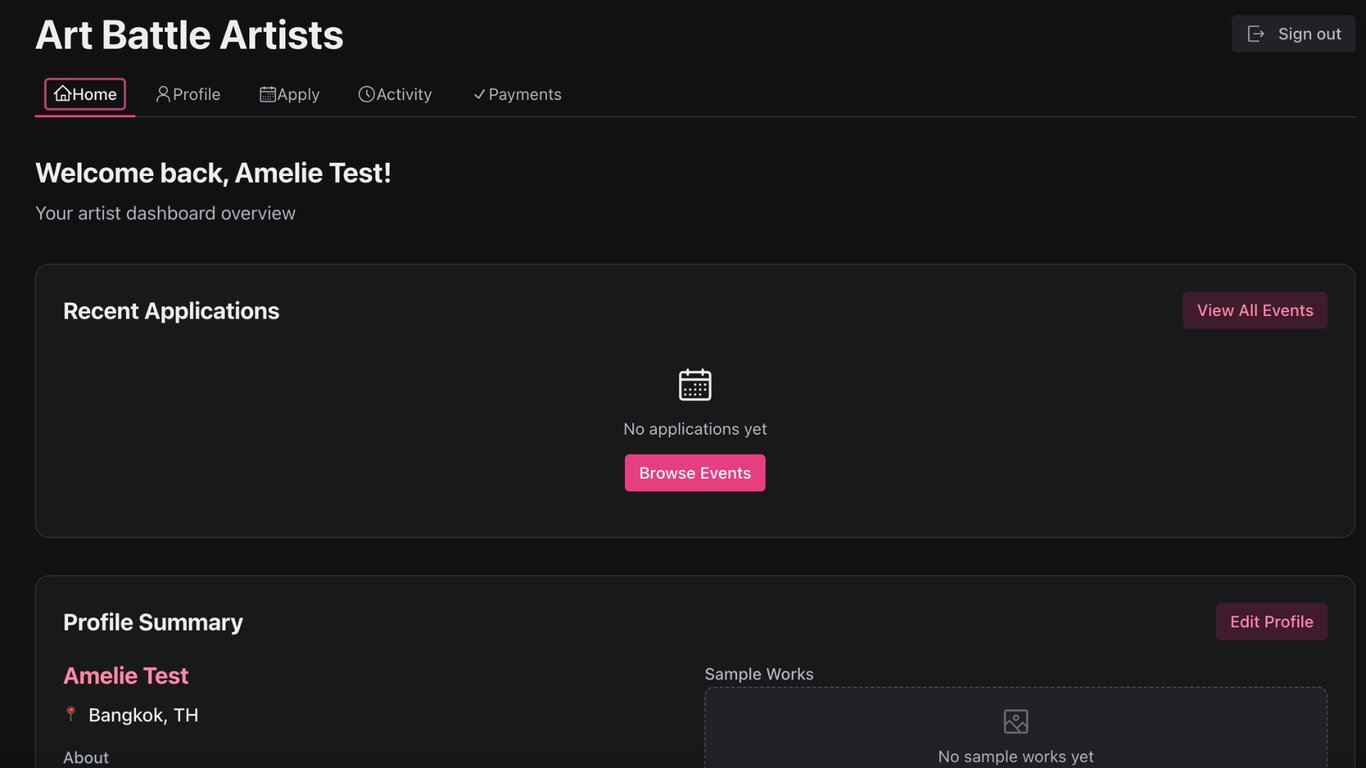The width and height of the screenshot is (1366, 768).
Task: Click the About label
Action: click(86, 758)
